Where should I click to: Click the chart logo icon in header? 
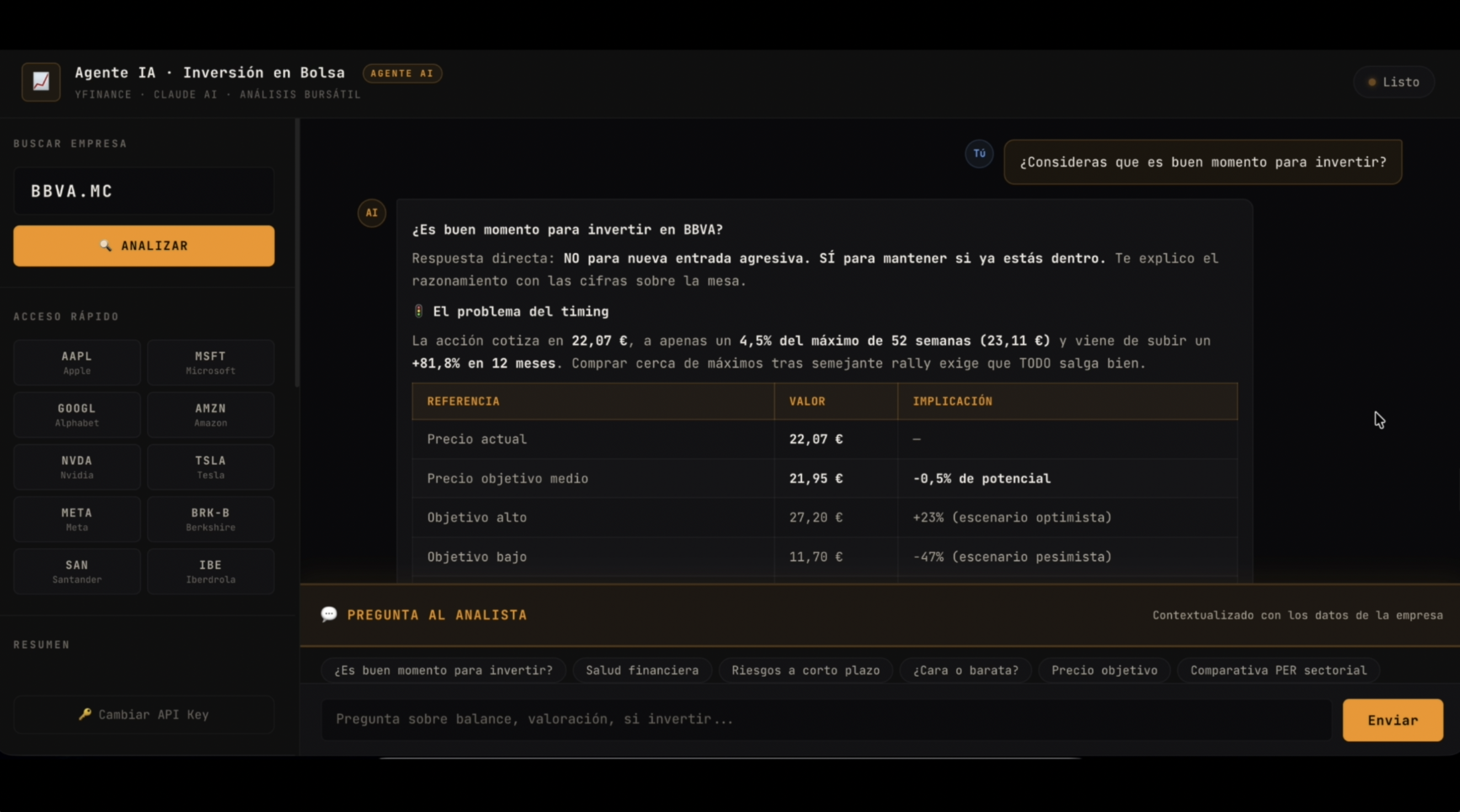click(x=41, y=82)
